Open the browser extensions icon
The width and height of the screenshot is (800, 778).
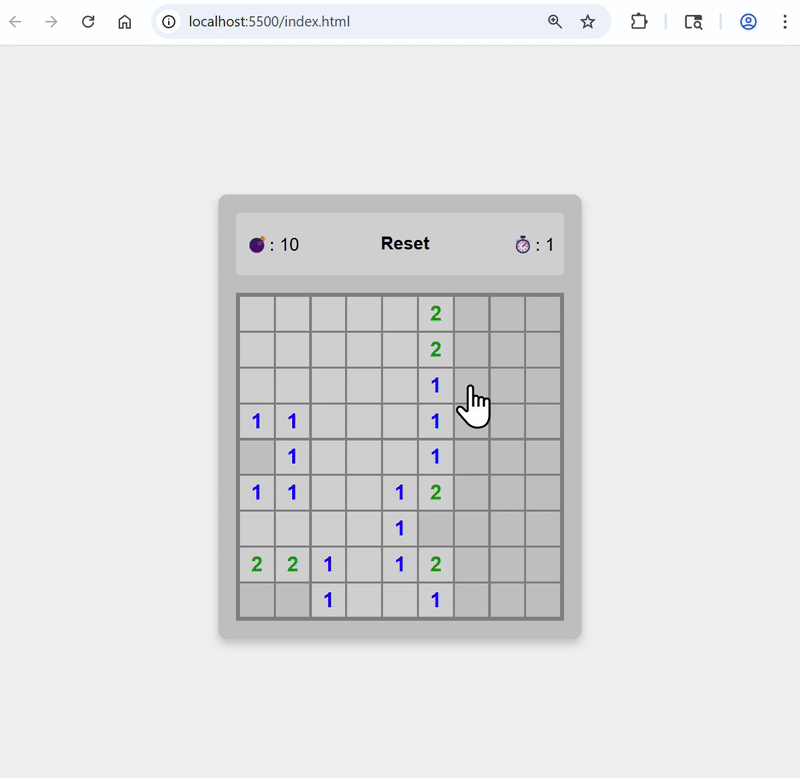[x=639, y=21]
